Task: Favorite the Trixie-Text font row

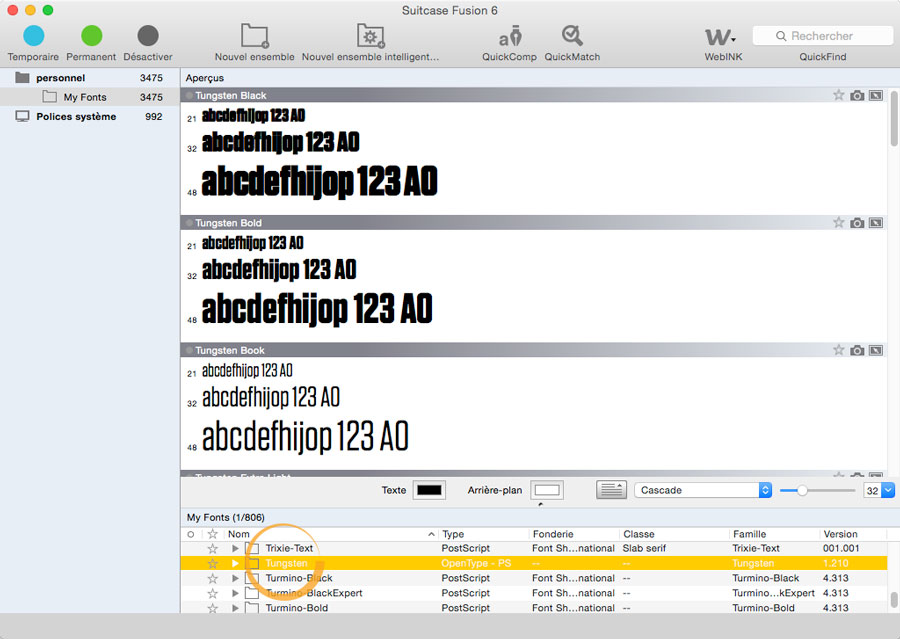Action: 212,548
